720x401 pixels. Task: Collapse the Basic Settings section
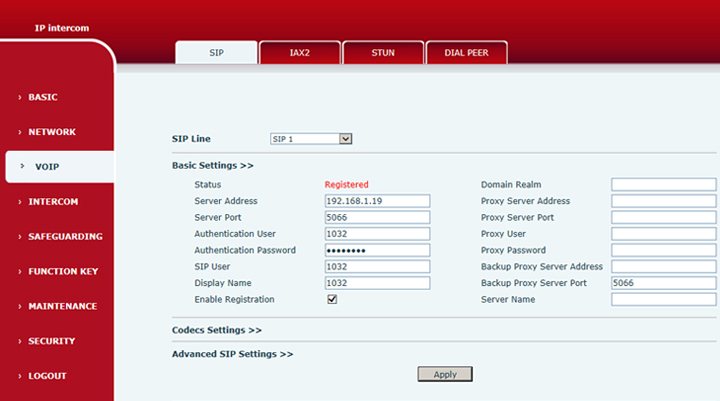212,165
